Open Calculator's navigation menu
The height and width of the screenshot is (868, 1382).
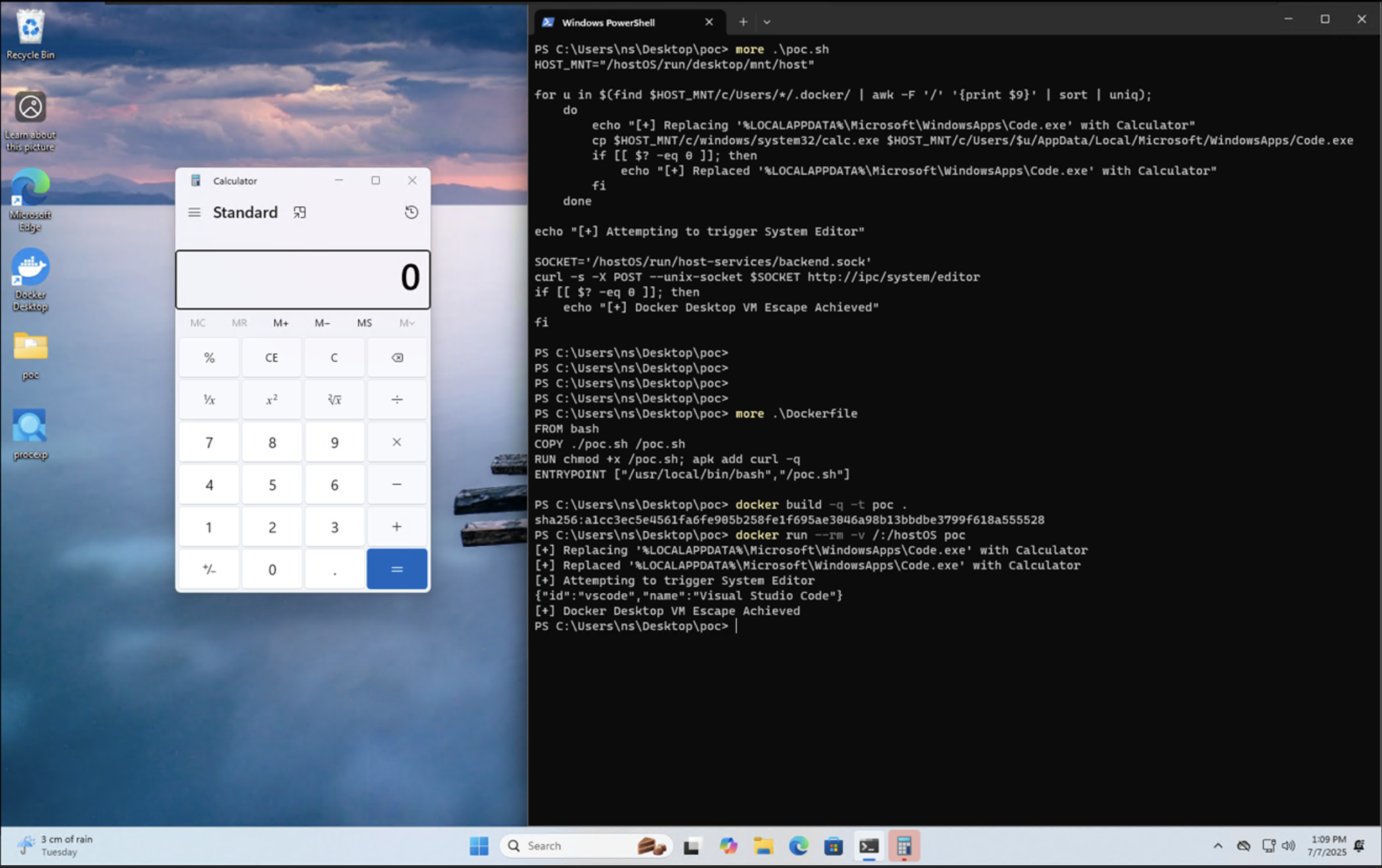point(193,212)
